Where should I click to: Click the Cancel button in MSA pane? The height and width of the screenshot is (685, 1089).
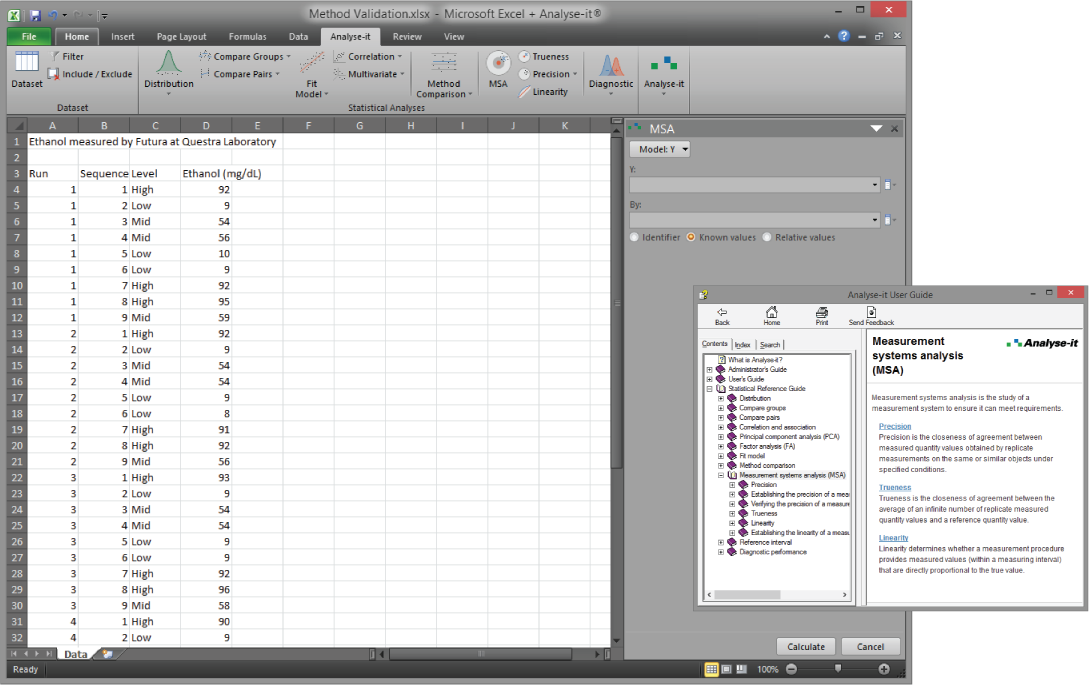pos(870,647)
